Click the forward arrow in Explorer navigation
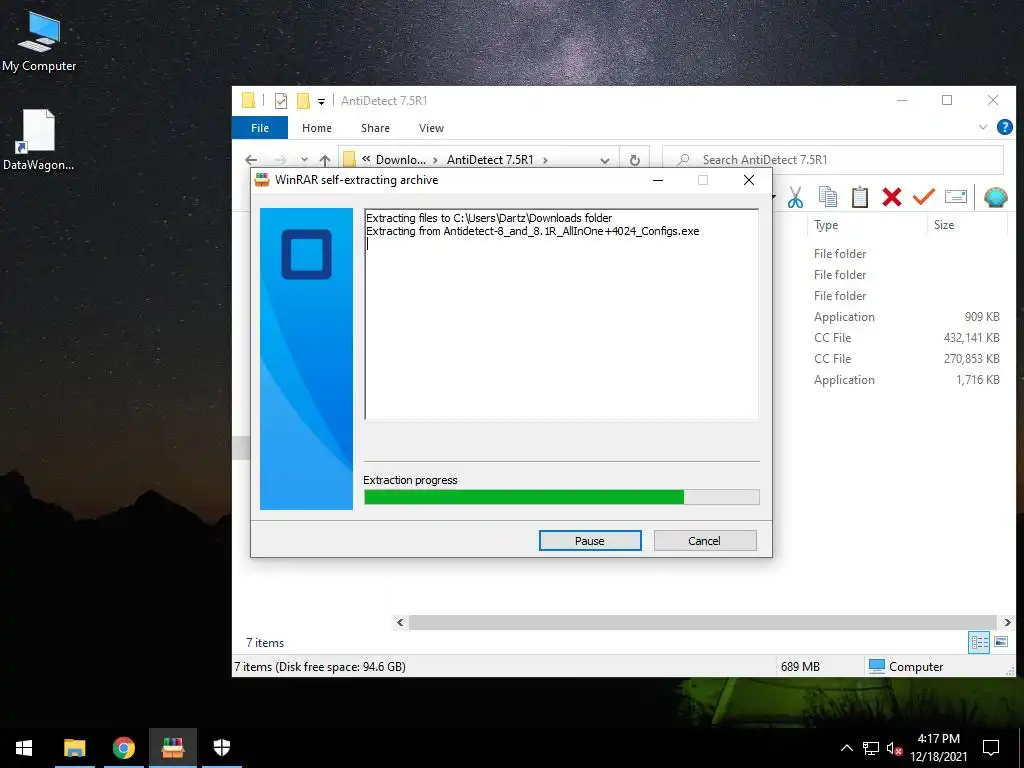The height and width of the screenshot is (768, 1024). tap(281, 160)
